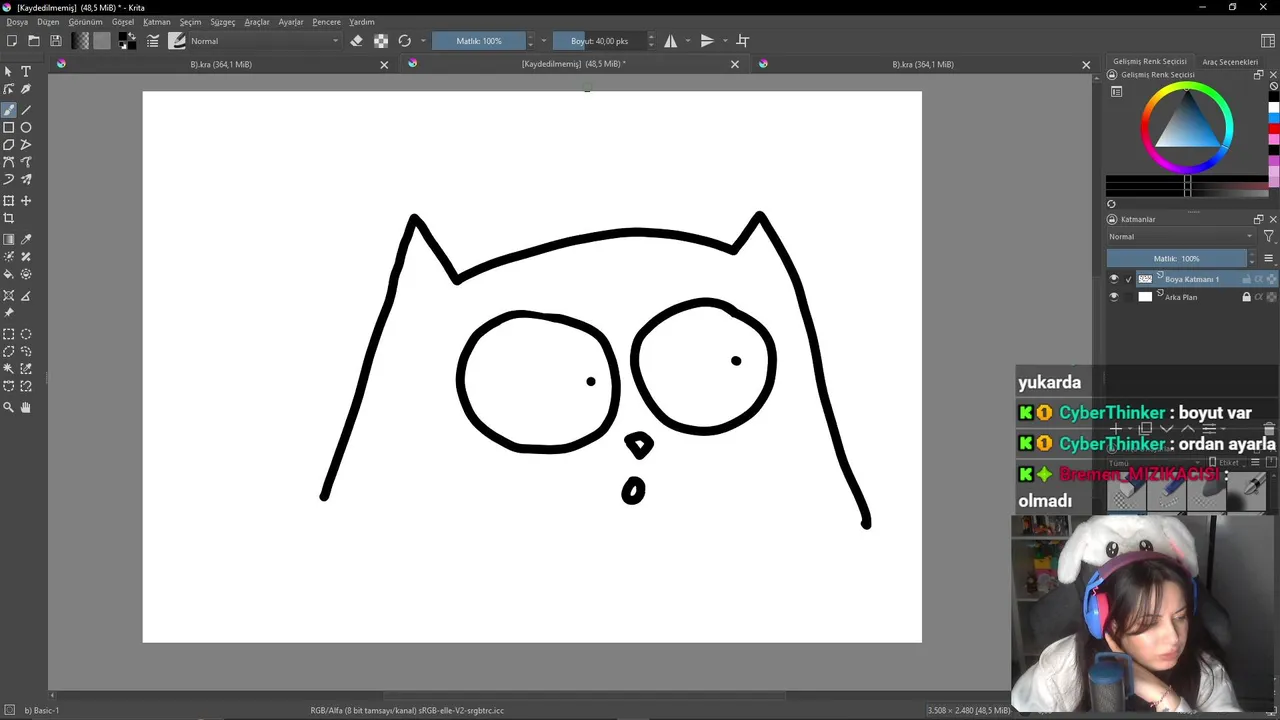Screen dimensions: 1280x720
Task: Open the layer filter funnel dropdown
Action: (1268, 237)
